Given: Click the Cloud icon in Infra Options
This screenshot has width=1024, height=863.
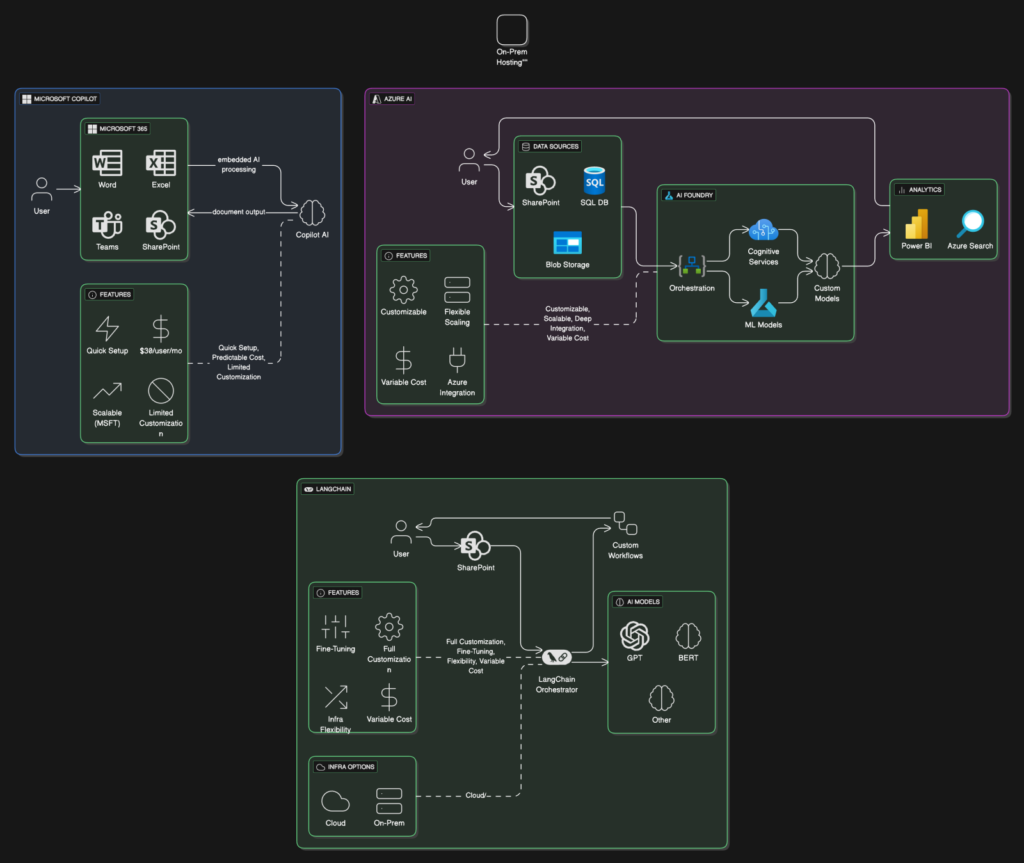Looking at the screenshot, I should pos(335,801).
